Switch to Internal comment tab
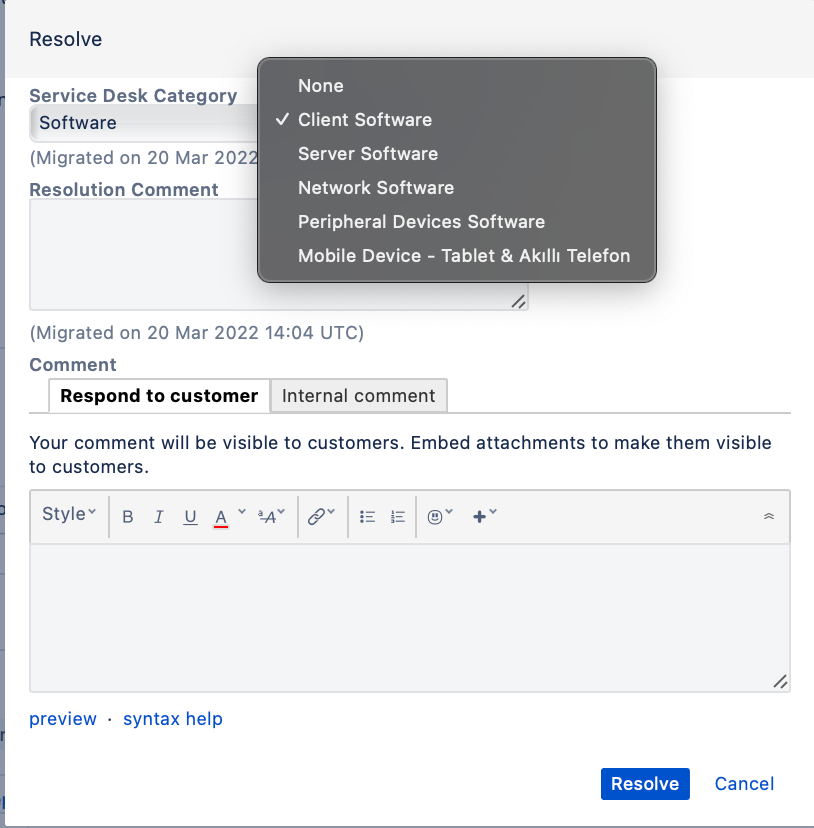 (x=359, y=396)
